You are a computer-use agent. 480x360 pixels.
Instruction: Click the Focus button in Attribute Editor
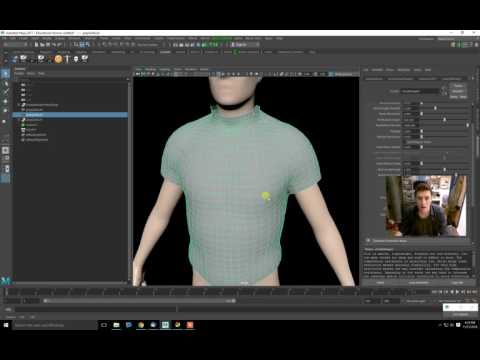(x=458, y=86)
